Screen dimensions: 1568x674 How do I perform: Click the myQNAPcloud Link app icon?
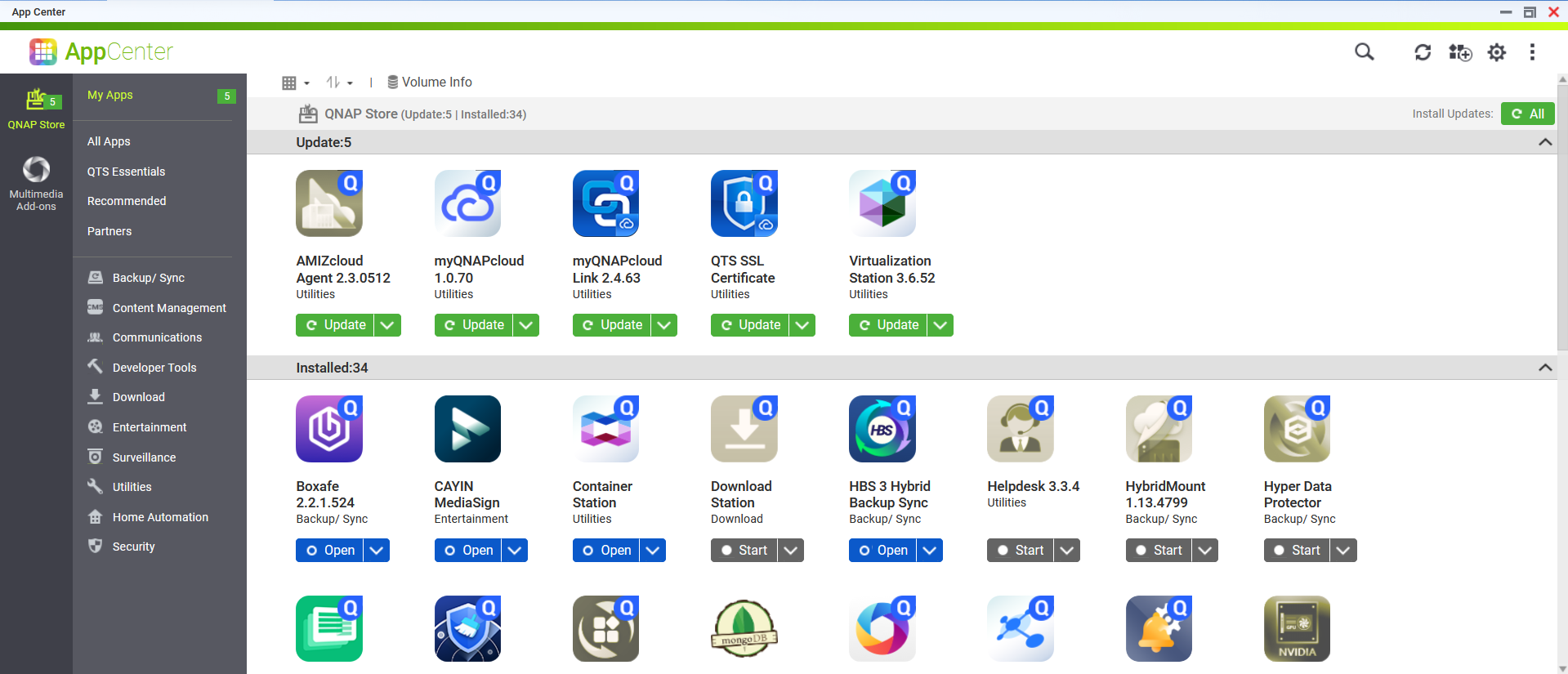coord(605,203)
